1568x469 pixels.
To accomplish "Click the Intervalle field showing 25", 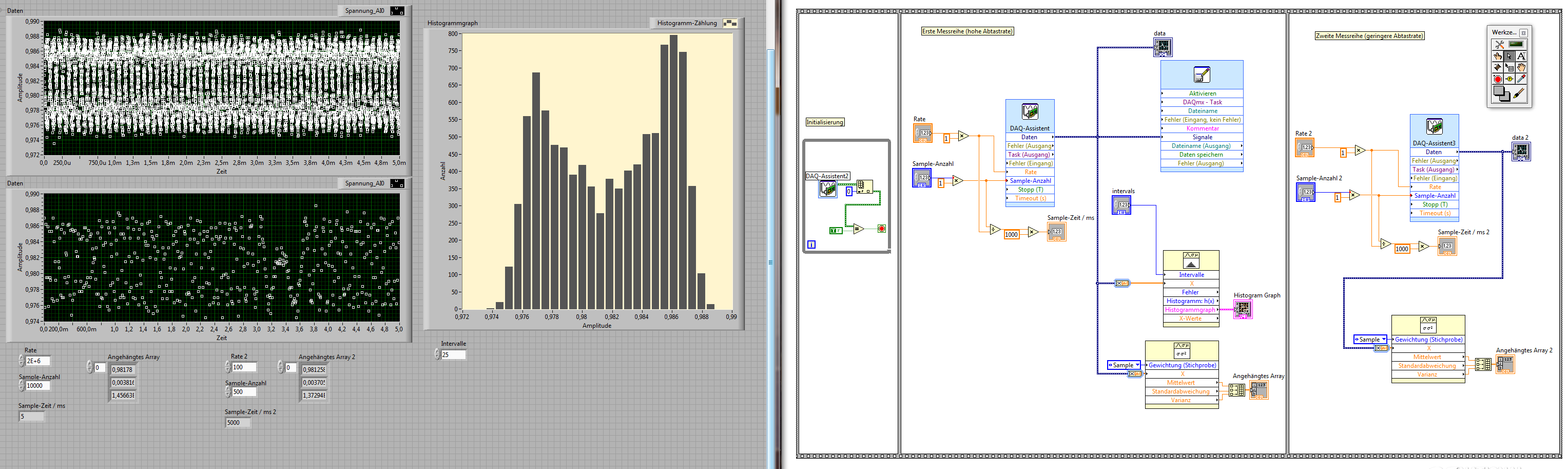I will tap(454, 354).
